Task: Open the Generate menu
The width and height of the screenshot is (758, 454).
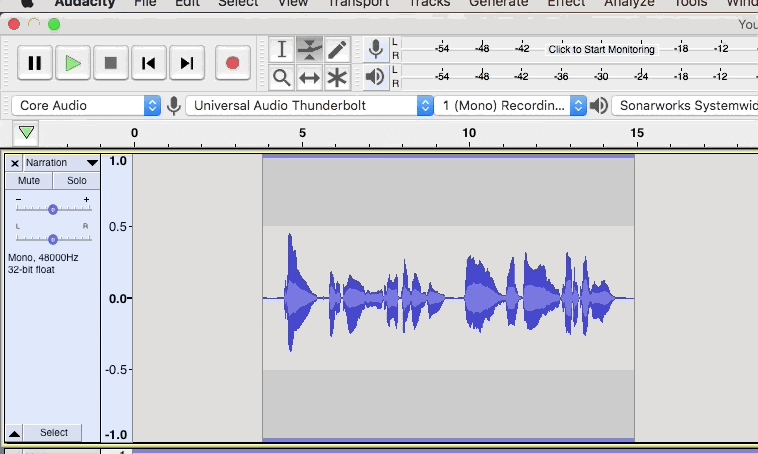Action: (498, 3)
